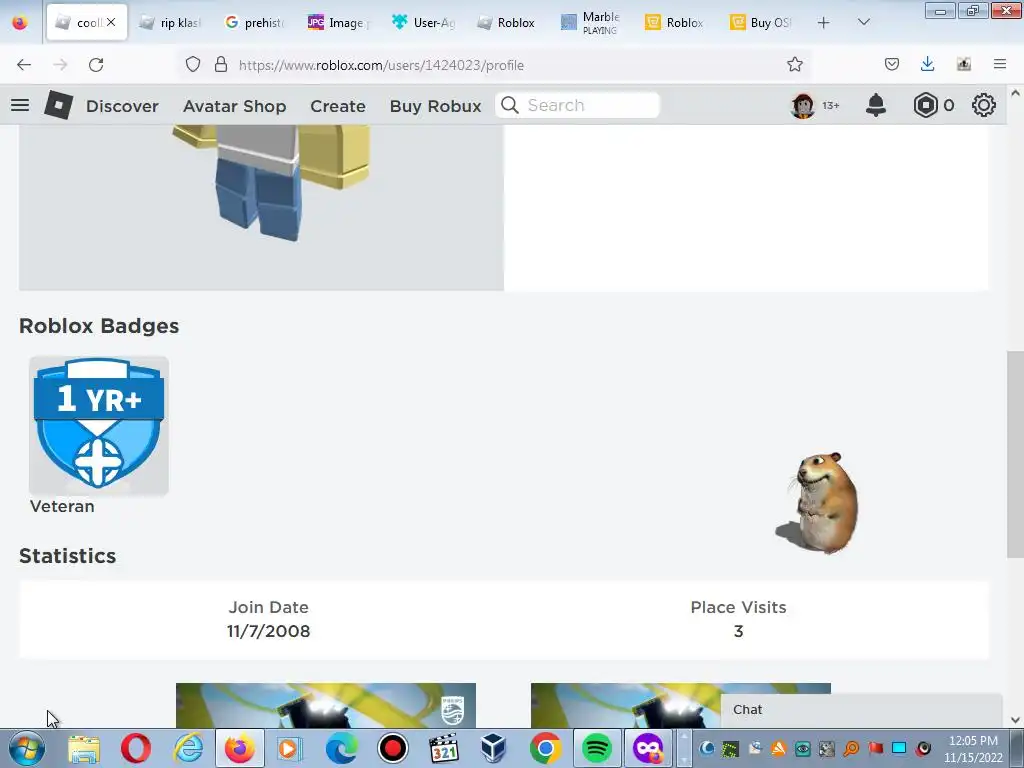Open the user avatar profile icon
Viewport: 1024px width, 768px height.
pyautogui.click(x=803, y=105)
